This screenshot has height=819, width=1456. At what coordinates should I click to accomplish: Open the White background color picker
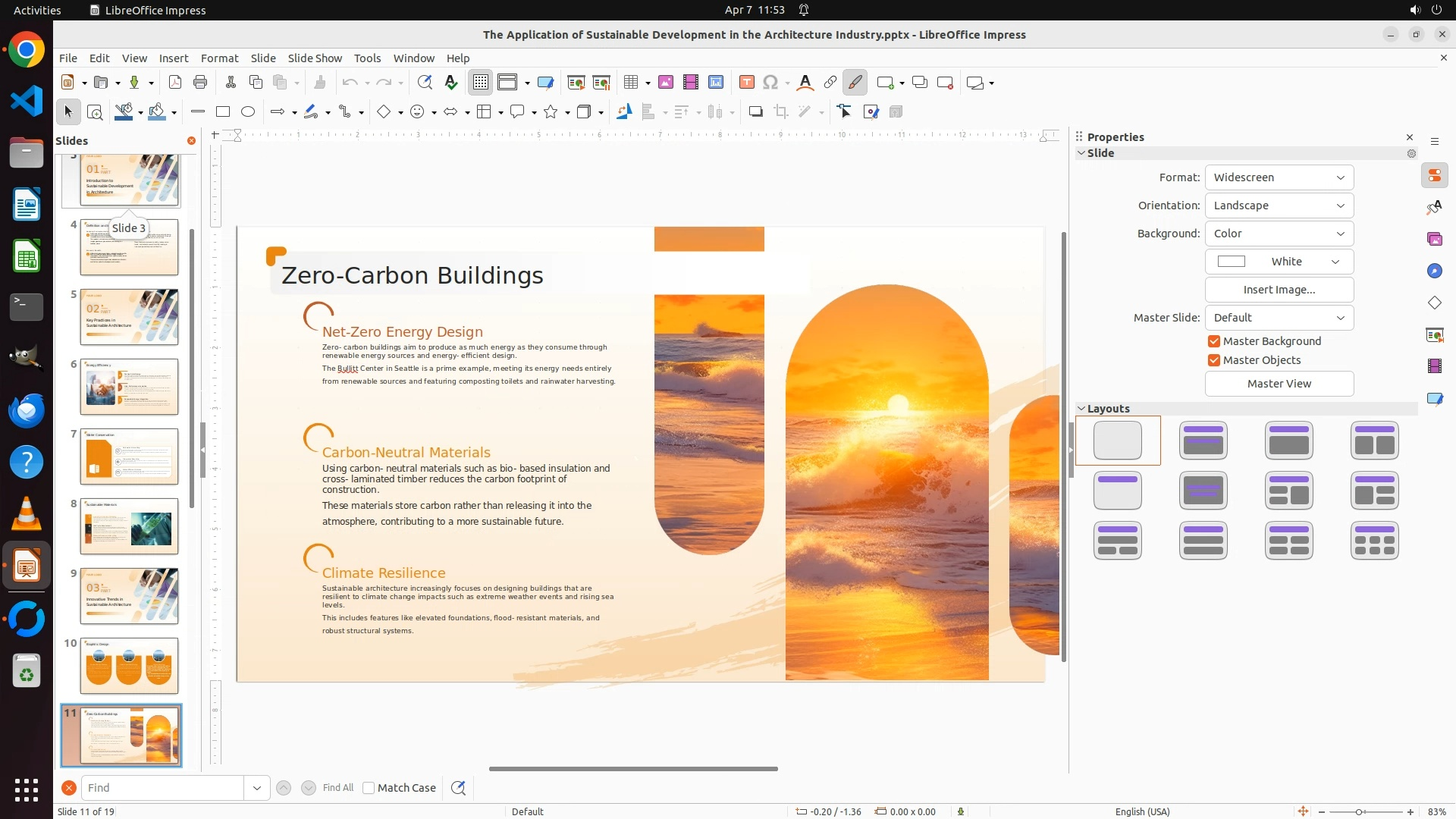click(1279, 262)
